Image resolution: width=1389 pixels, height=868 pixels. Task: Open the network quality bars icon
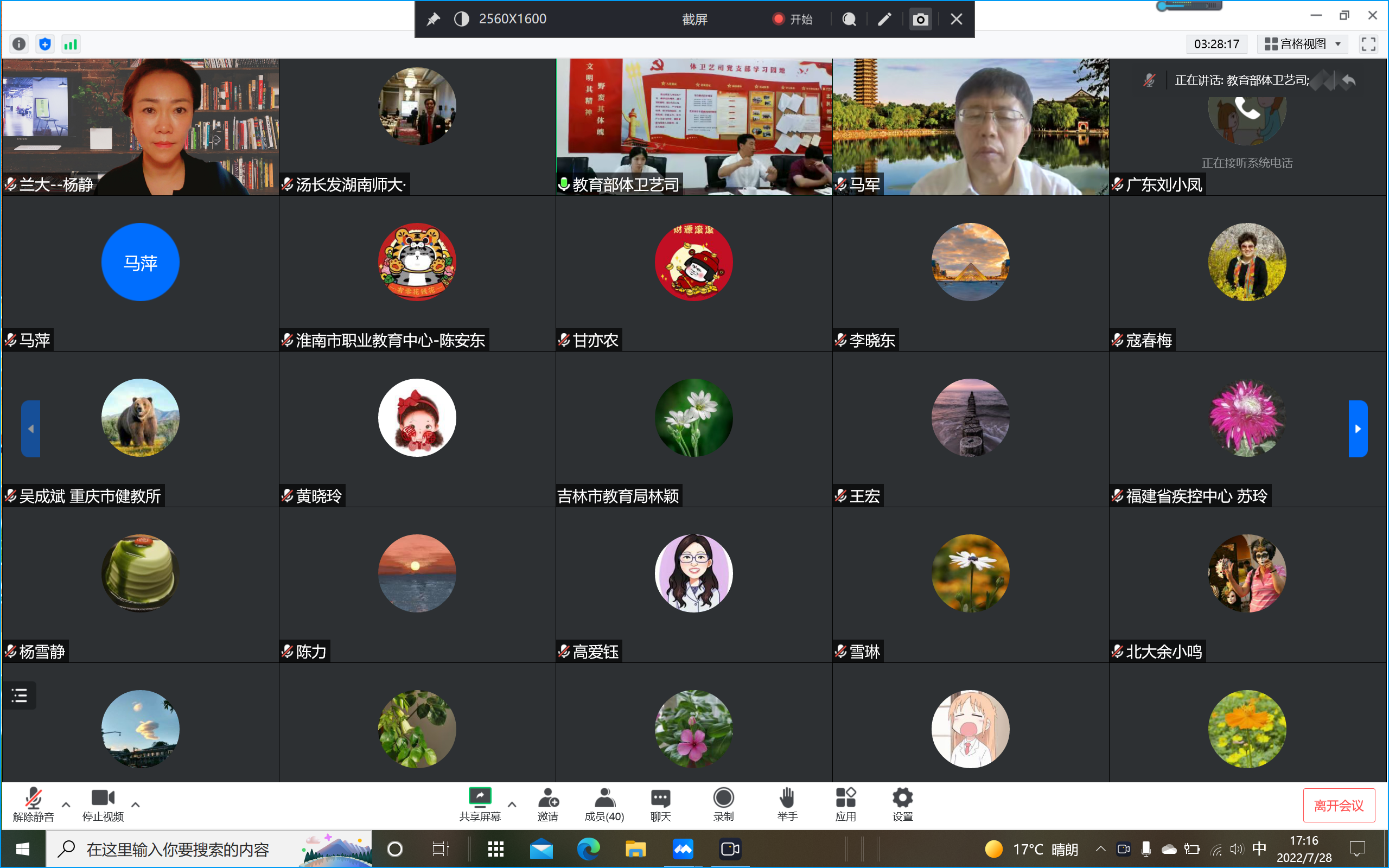tap(71, 44)
